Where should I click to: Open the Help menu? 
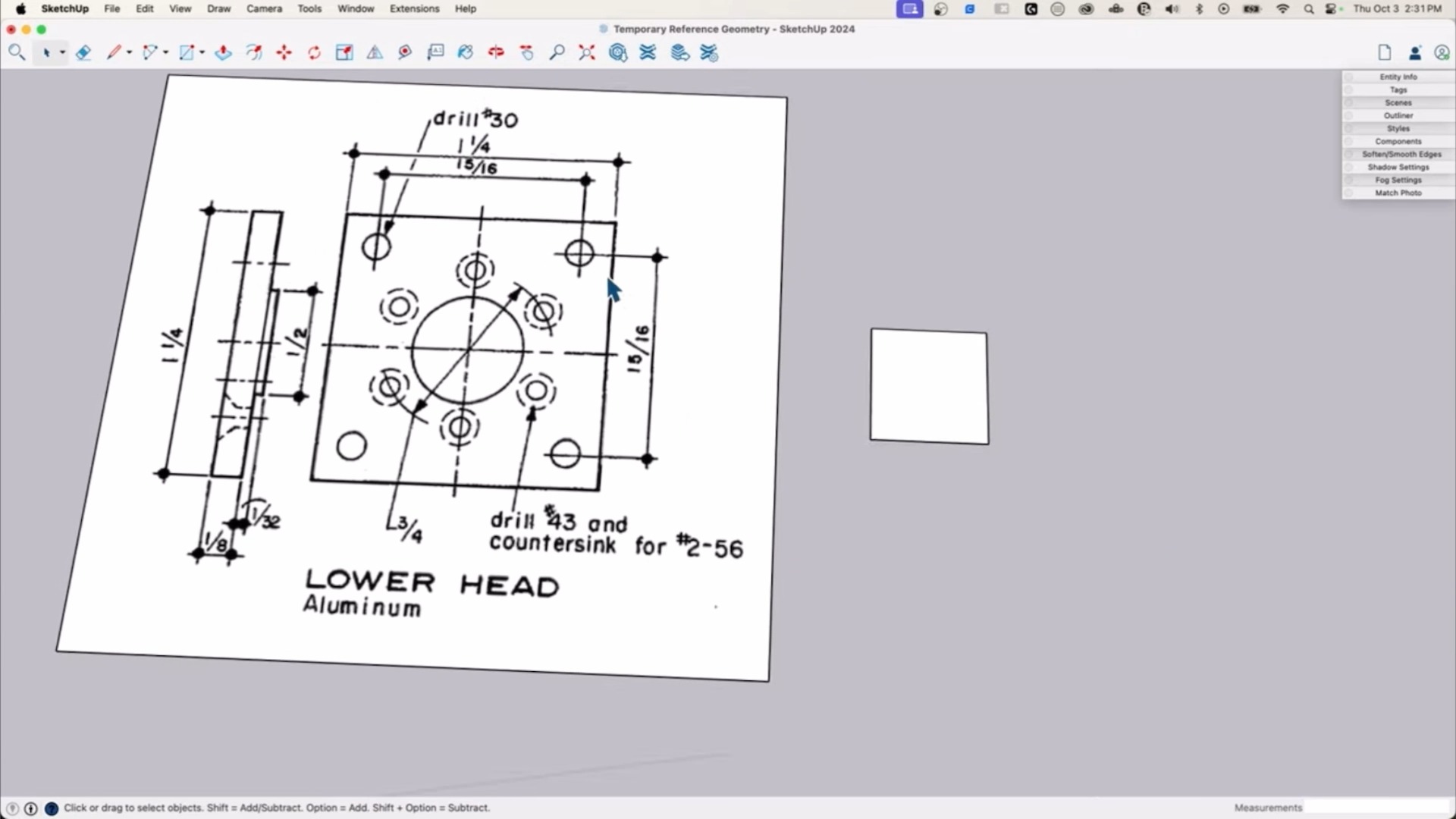(466, 9)
